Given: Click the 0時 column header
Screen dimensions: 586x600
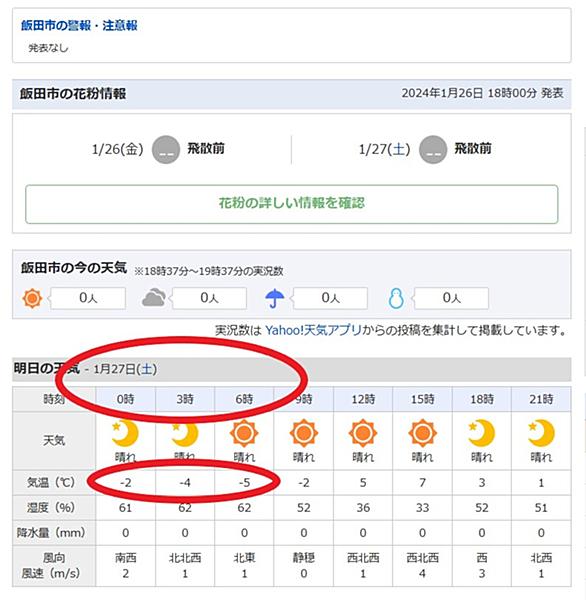Looking at the screenshot, I should click(125, 399).
